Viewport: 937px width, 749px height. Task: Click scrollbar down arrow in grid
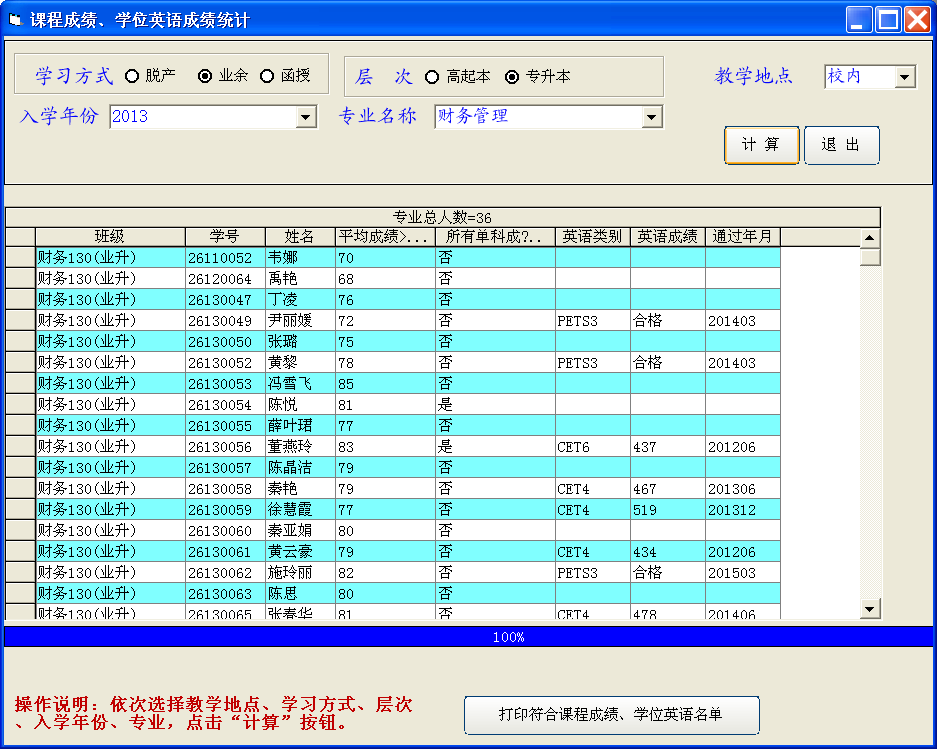[x=870, y=608]
